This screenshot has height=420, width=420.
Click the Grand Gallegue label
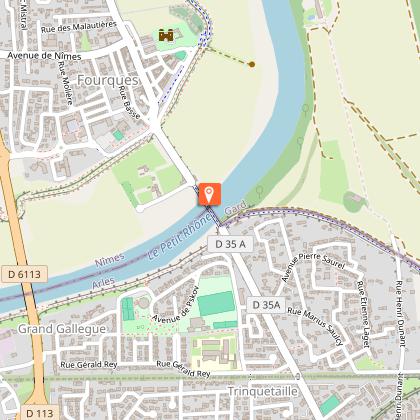click(62, 329)
